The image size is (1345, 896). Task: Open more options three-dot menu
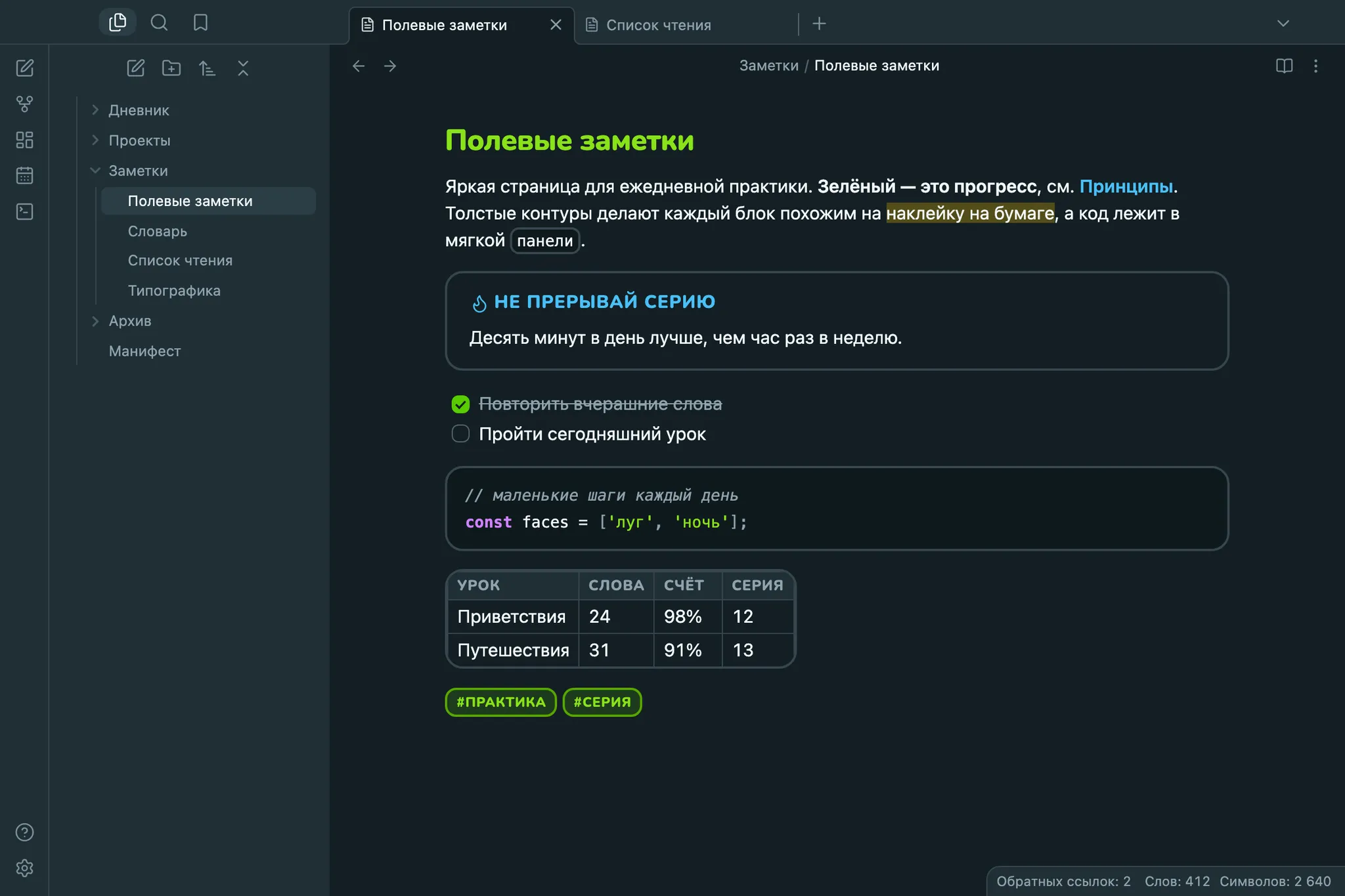point(1315,66)
